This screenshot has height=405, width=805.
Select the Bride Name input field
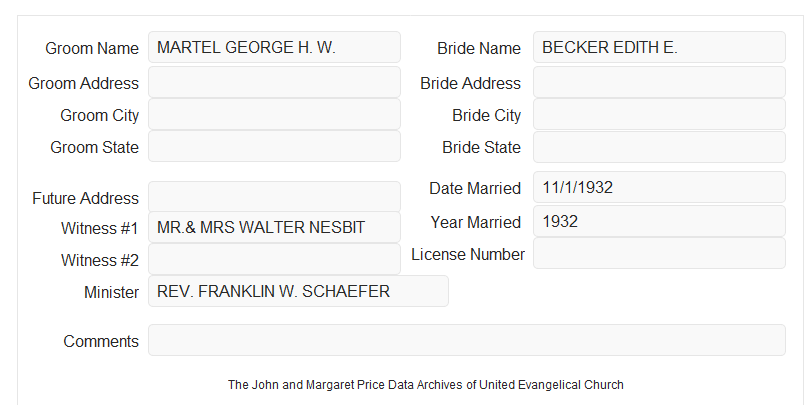coord(659,47)
